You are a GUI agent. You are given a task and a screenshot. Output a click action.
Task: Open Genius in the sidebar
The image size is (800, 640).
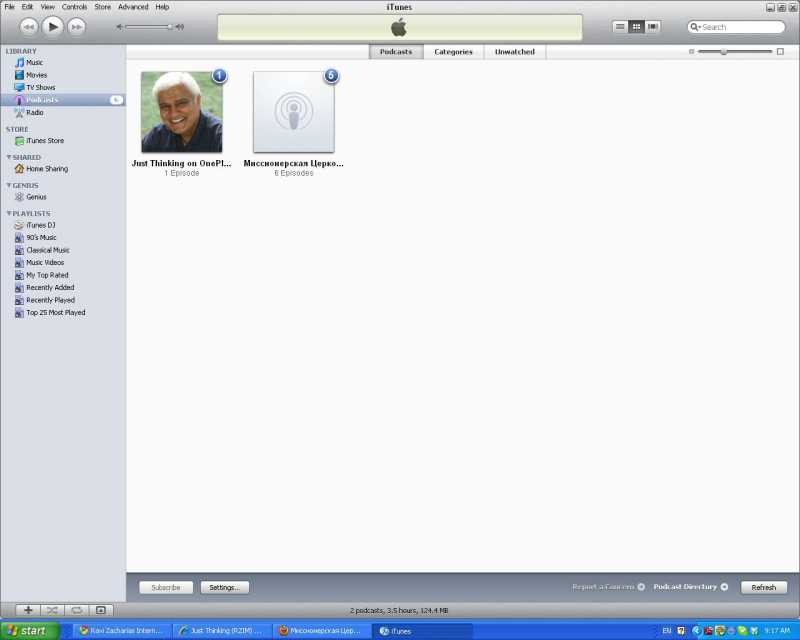point(36,196)
